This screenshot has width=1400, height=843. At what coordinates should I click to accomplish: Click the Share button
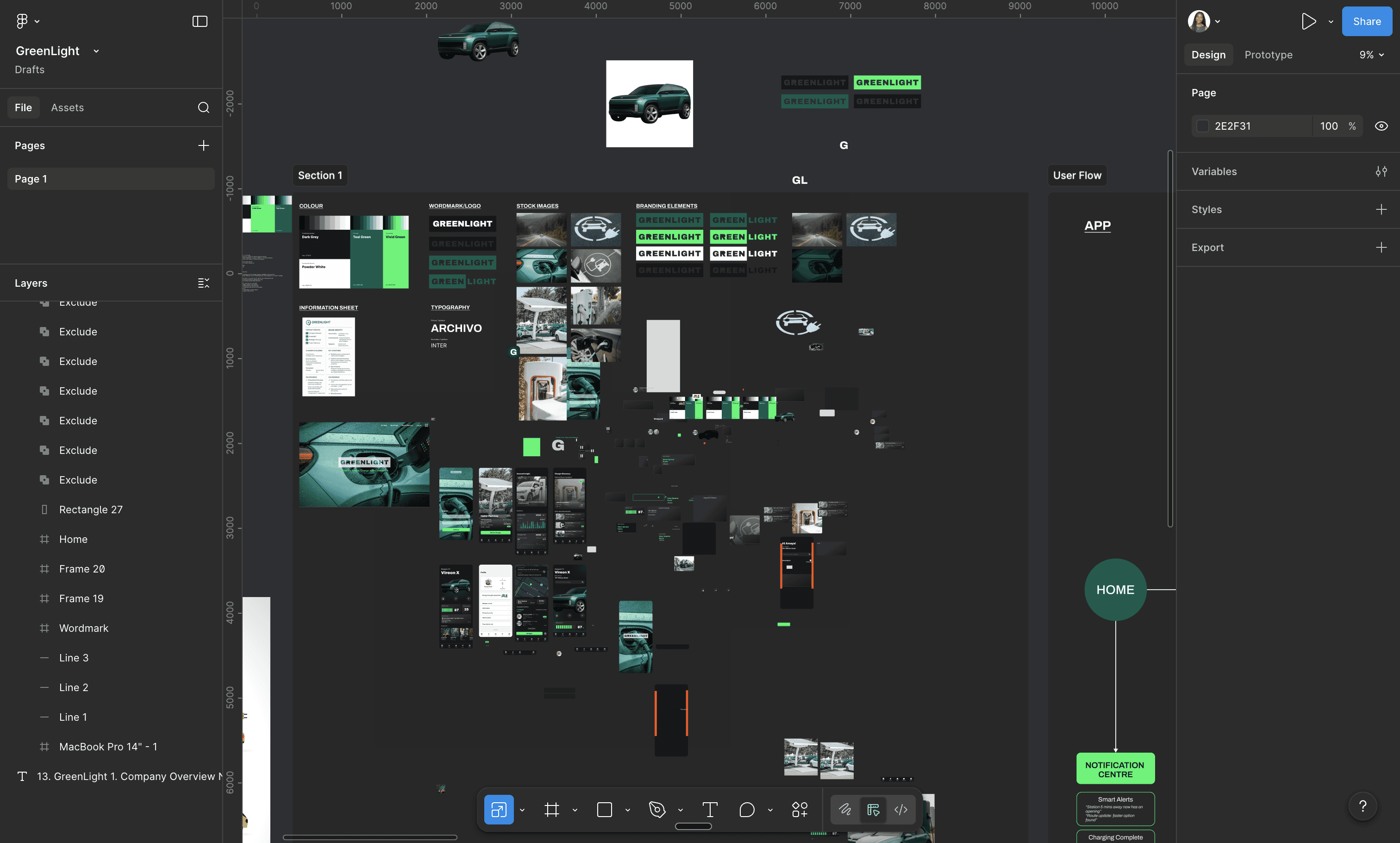(1366, 22)
